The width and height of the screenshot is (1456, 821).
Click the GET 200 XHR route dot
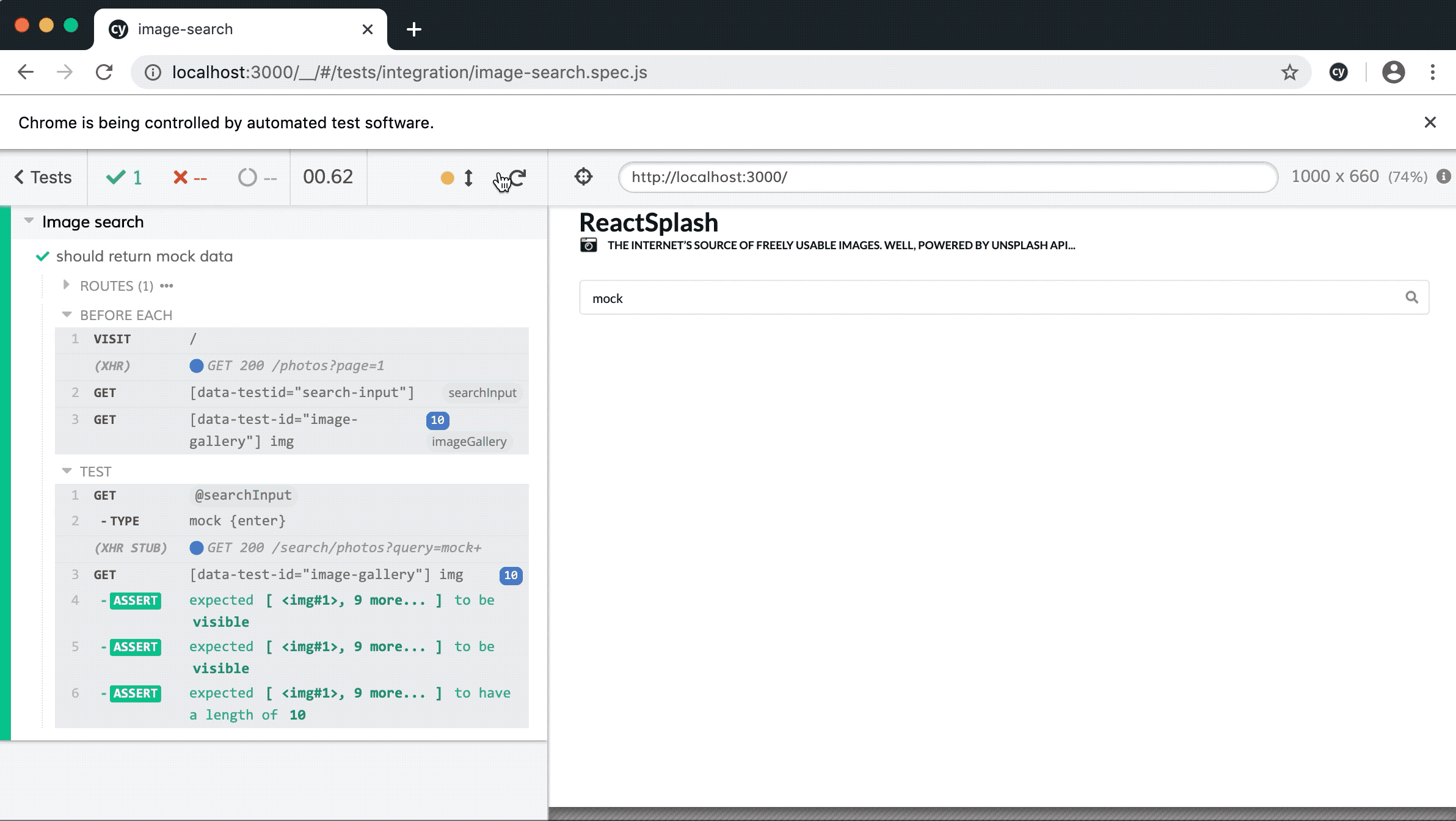pyautogui.click(x=196, y=365)
